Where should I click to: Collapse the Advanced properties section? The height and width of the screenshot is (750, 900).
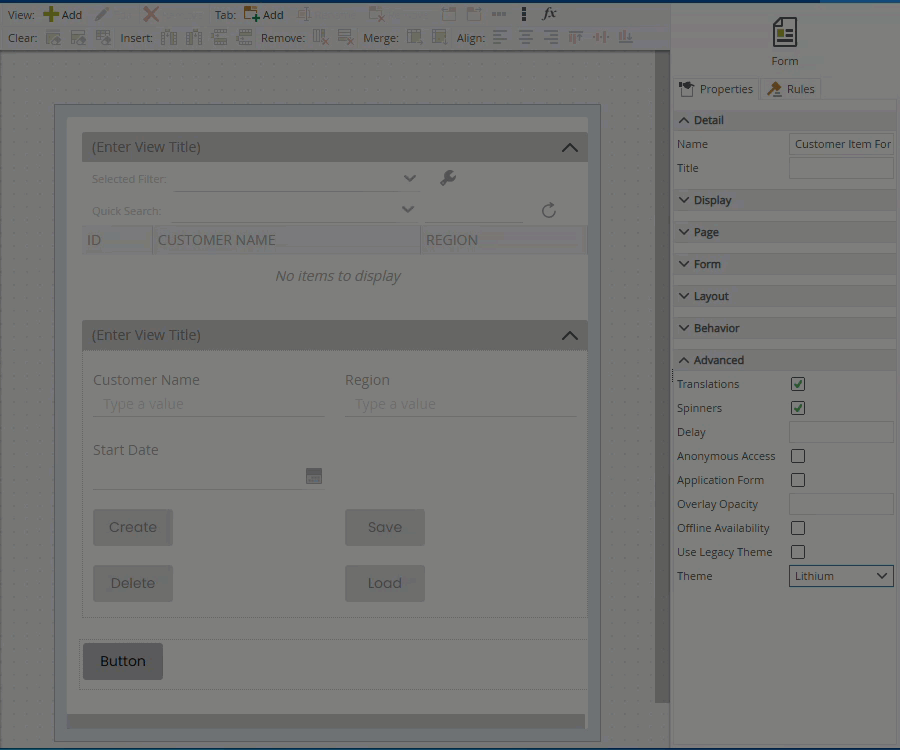[718, 360]
